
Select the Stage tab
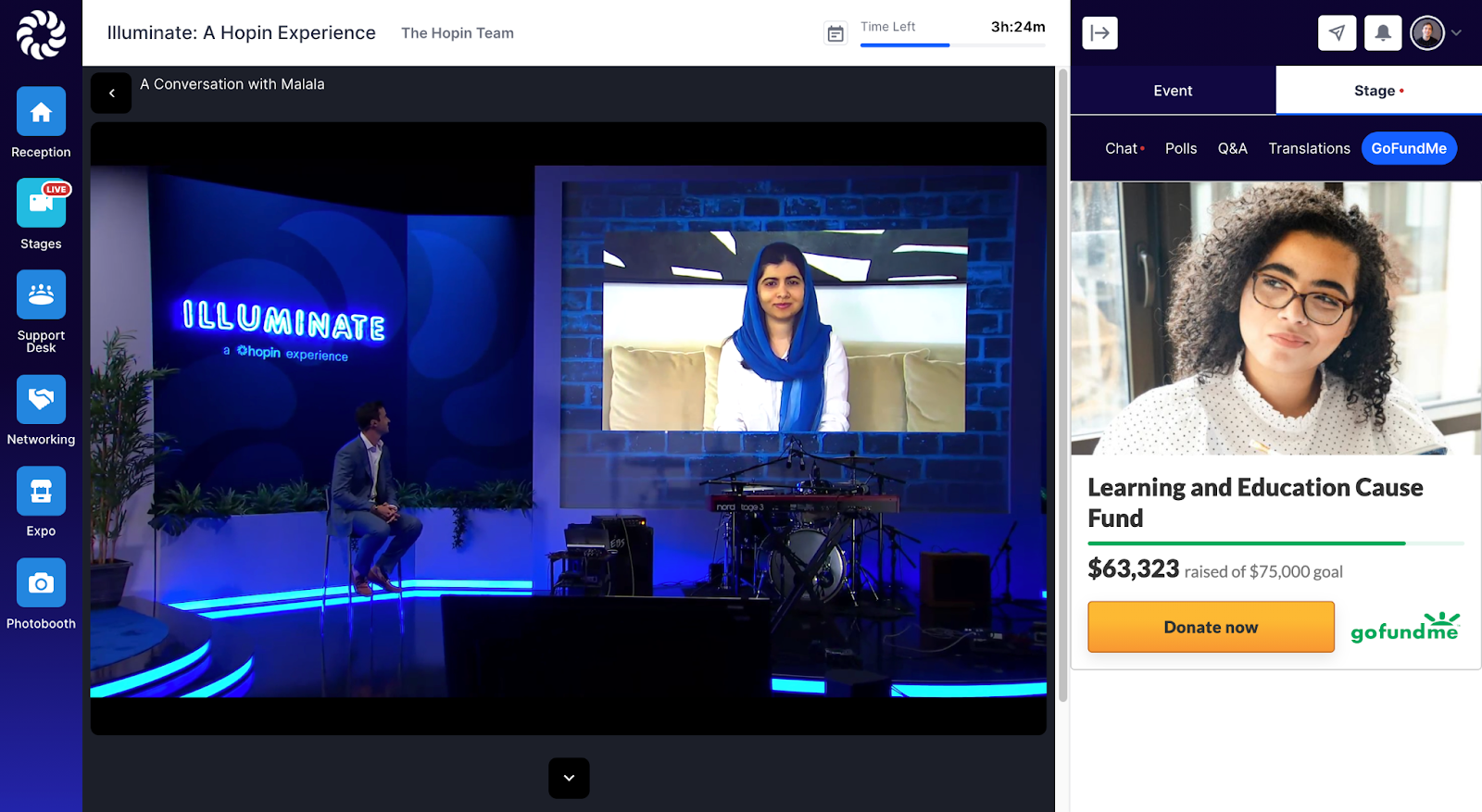click(1379, 91)
